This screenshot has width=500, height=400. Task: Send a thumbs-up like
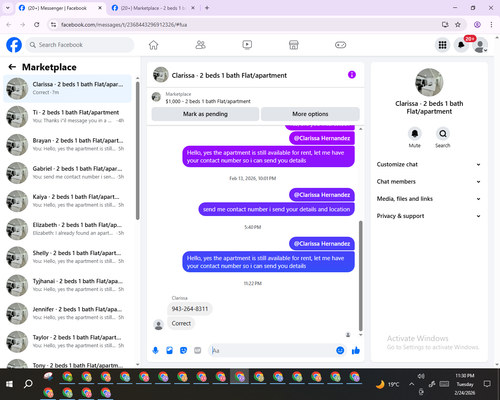pyautogui.click(x=356, y=350)
